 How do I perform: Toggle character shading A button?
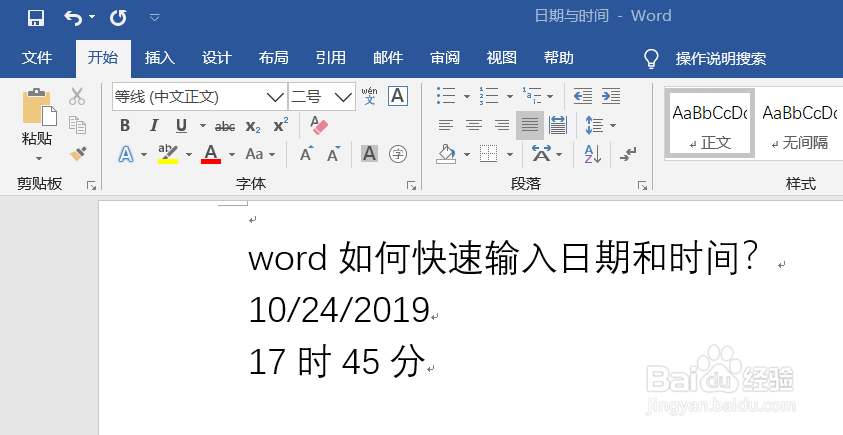pos(369,154)
